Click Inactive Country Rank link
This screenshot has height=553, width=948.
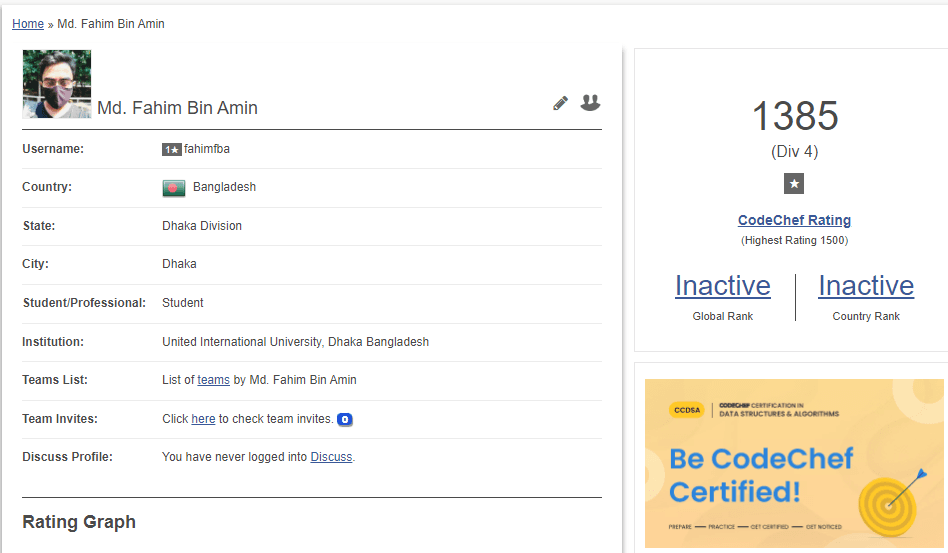[x=866, y=285]
